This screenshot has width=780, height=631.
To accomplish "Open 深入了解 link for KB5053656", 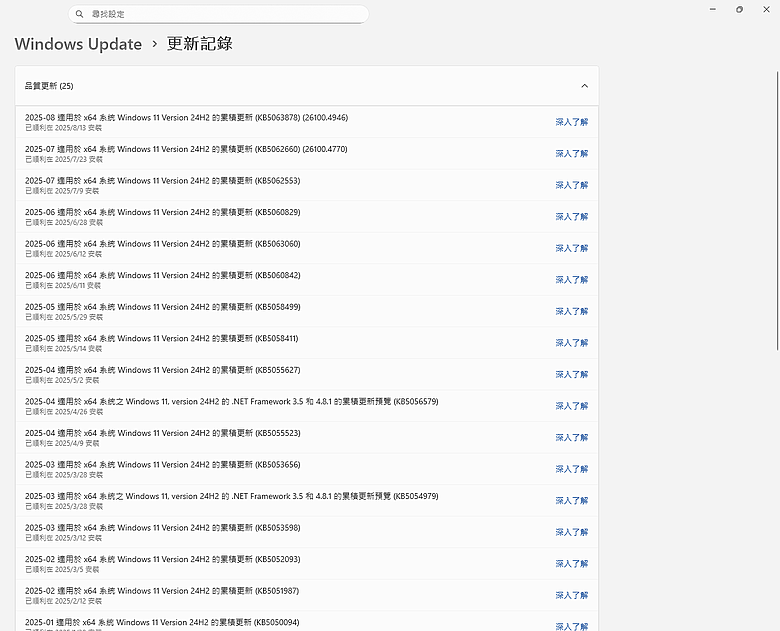I will tap(572, 469).
